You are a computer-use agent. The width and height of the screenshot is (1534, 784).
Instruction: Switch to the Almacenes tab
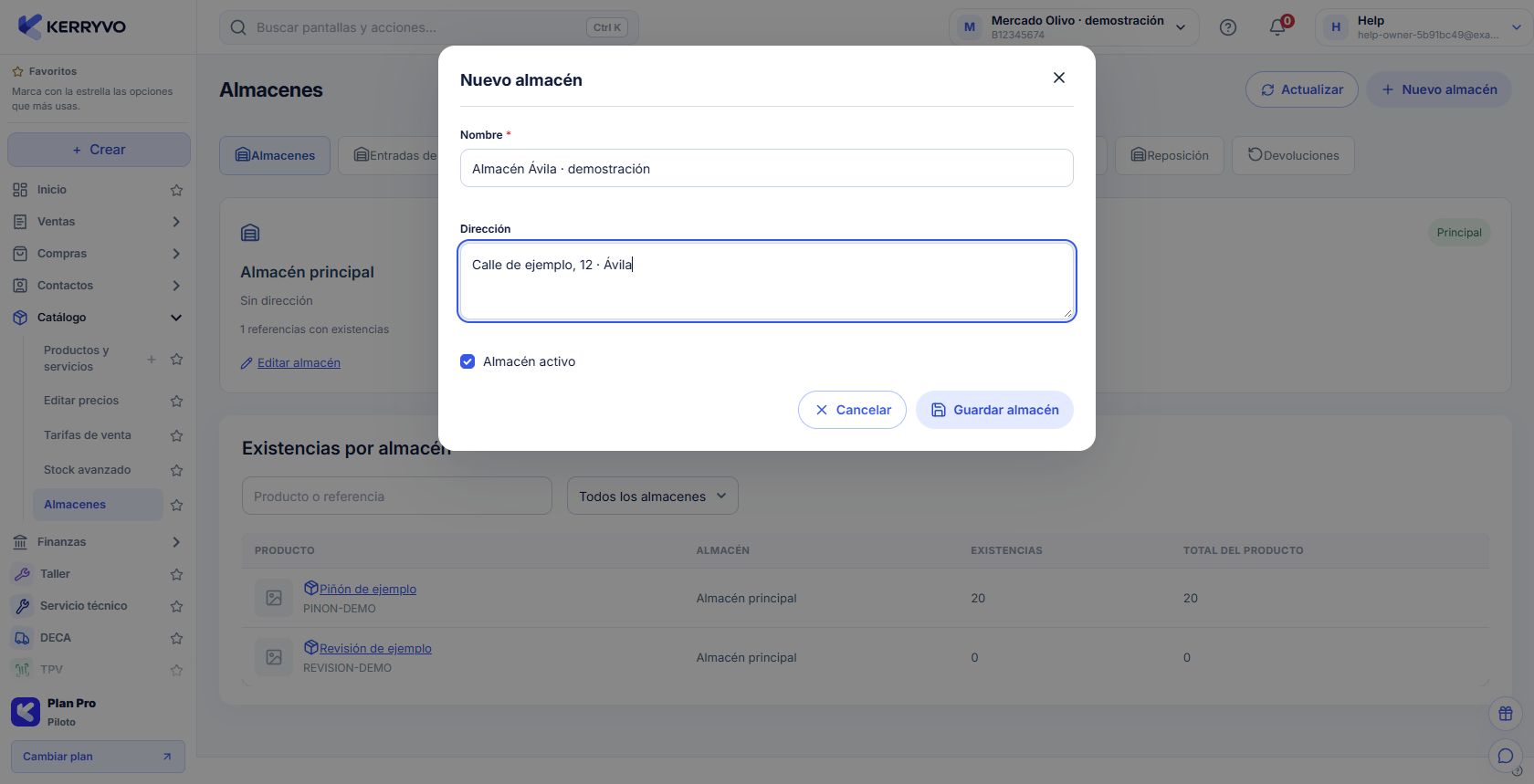(x=275, y=155)
